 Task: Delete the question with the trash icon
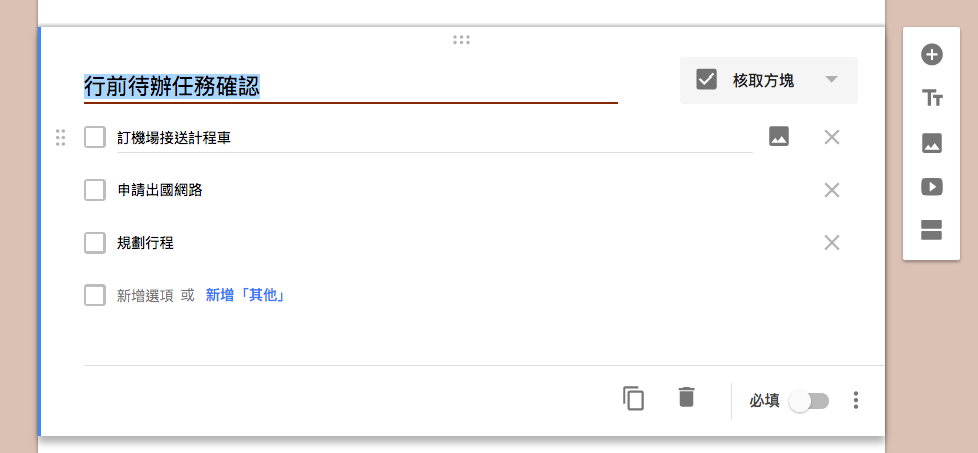click(x=686, y=397)
